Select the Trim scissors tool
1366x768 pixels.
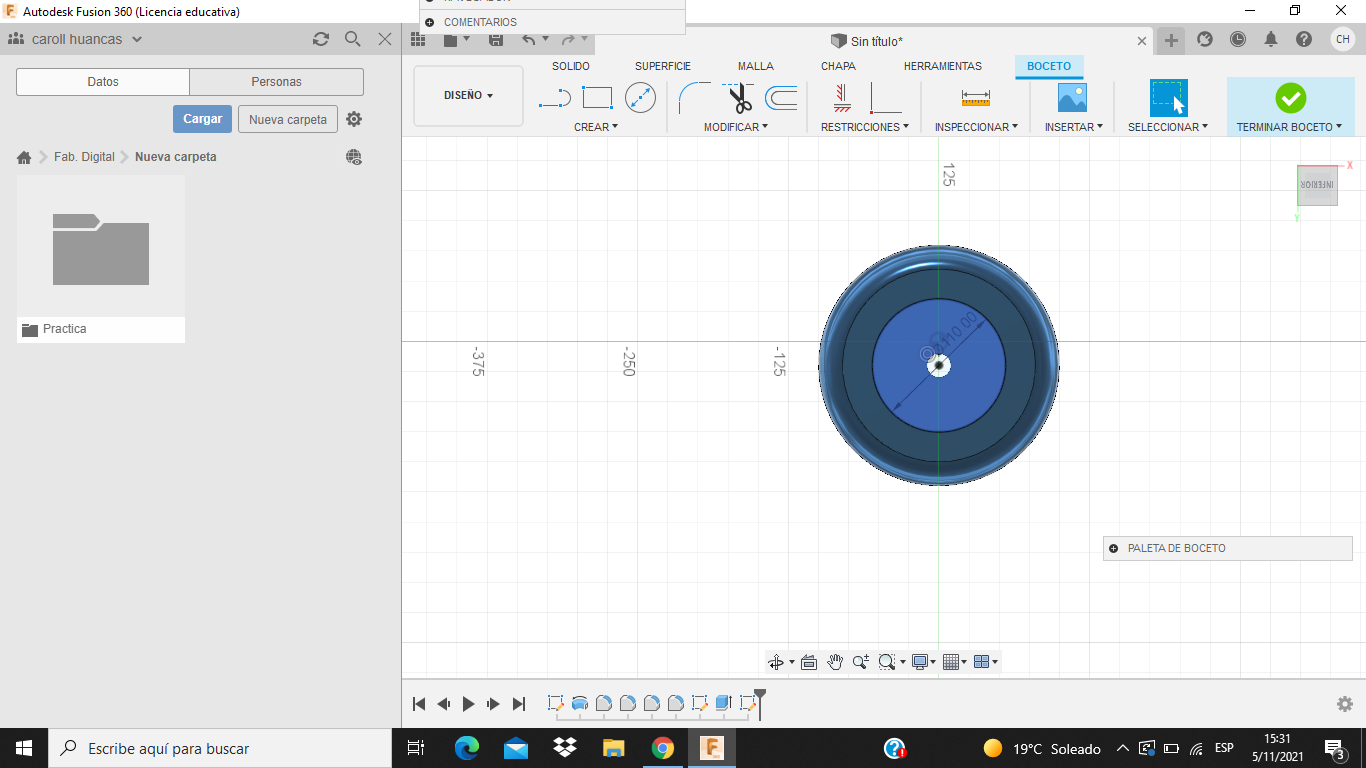tap(739, 98)
